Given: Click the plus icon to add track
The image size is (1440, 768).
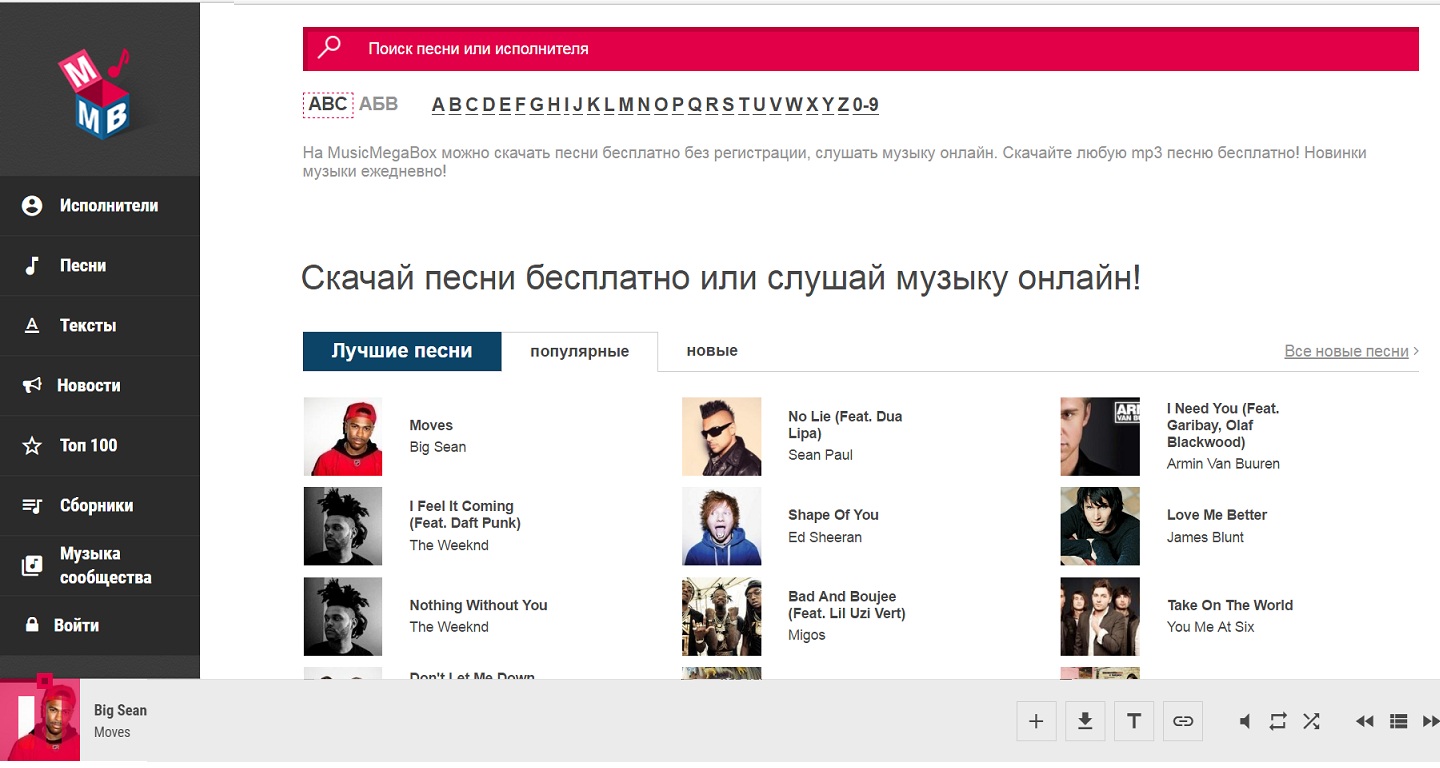Looking at the screenshot, I should tap(1036, 721).
